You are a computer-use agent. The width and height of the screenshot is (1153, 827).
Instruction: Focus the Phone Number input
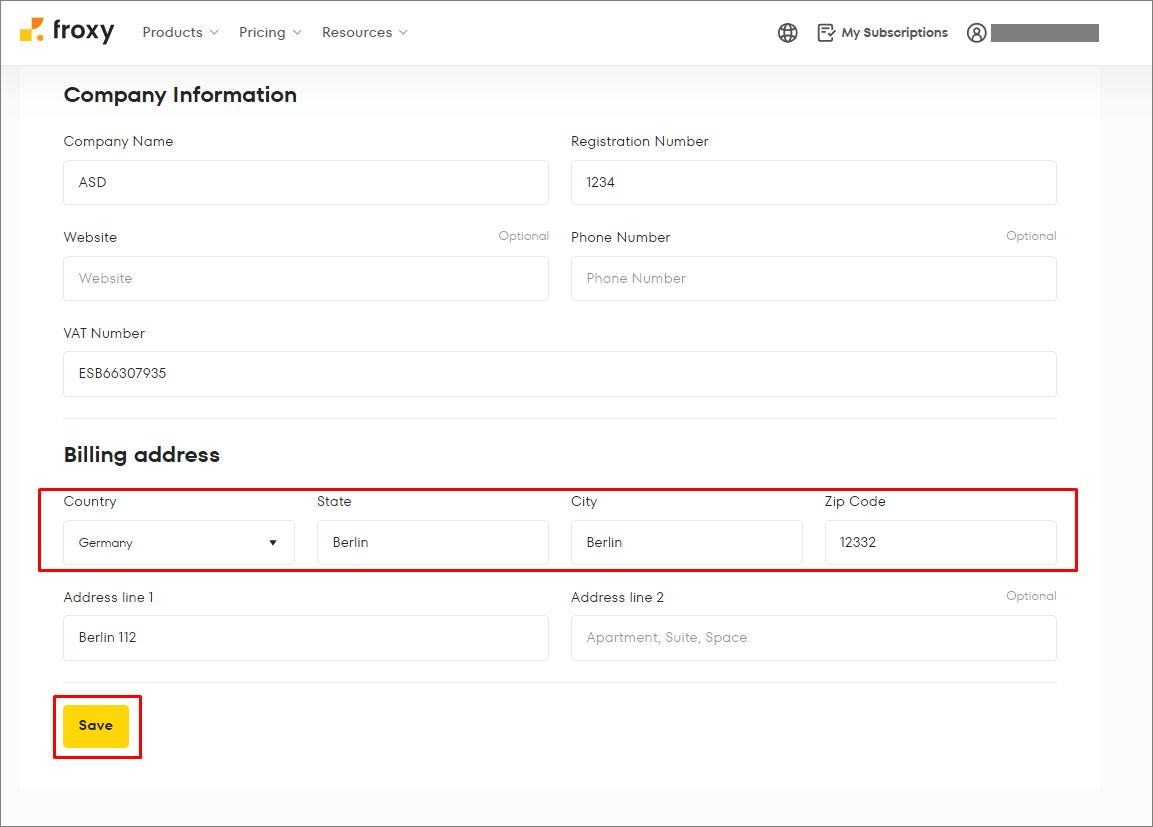(x=813, y=278)
